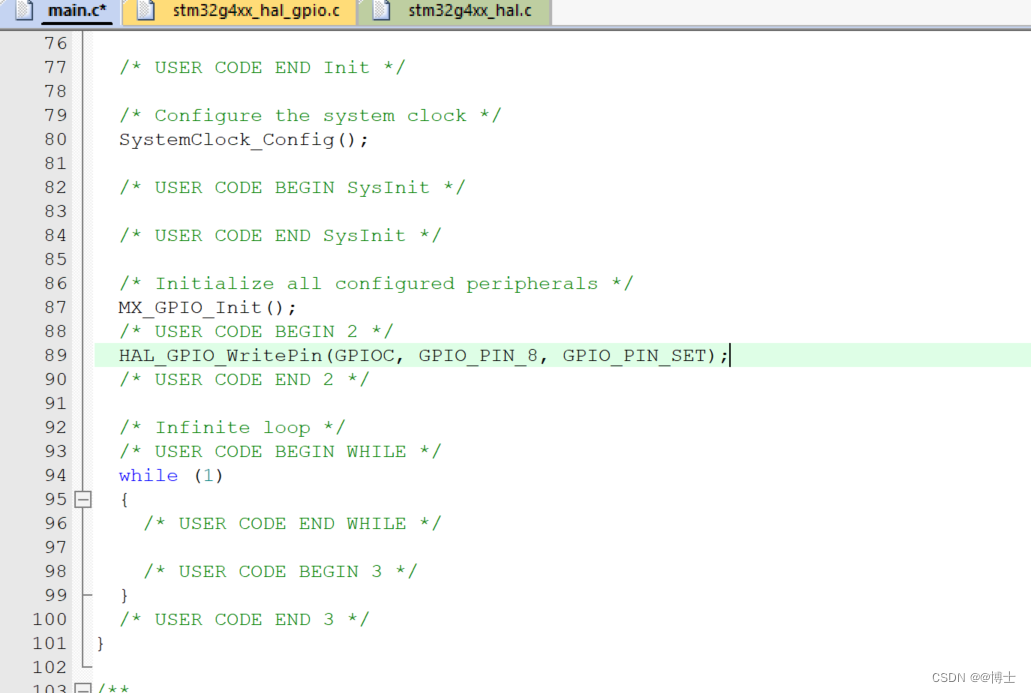
Task: Click the "USER CODE BEGIN 2" comment
Action: [x=256, y=331]
